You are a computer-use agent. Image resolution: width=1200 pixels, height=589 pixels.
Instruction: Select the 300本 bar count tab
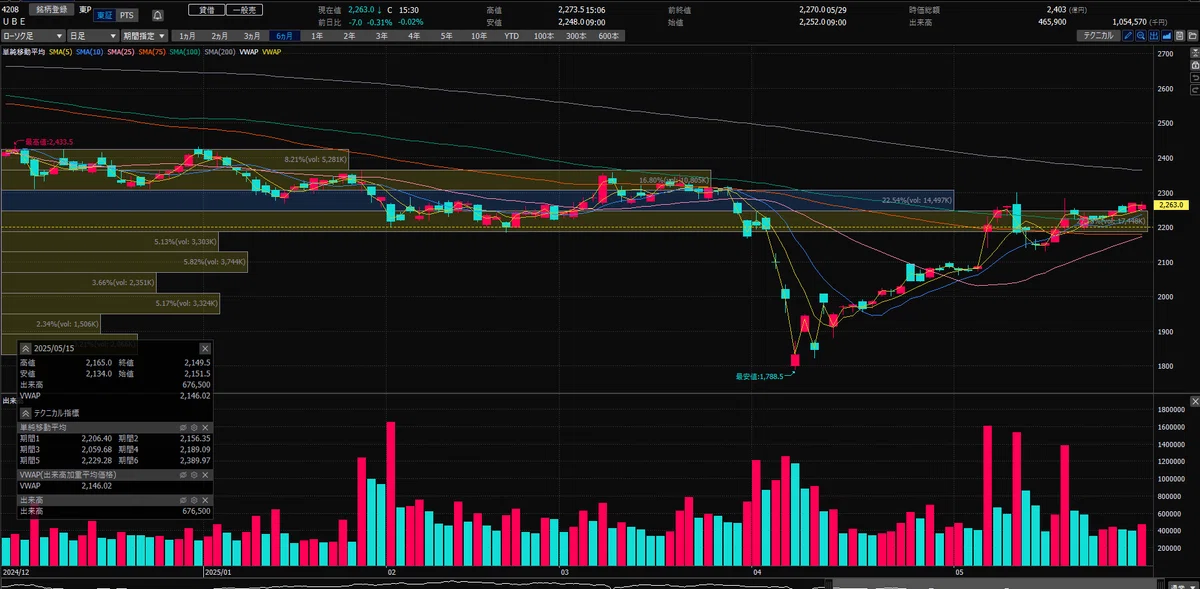click(576, 36)
